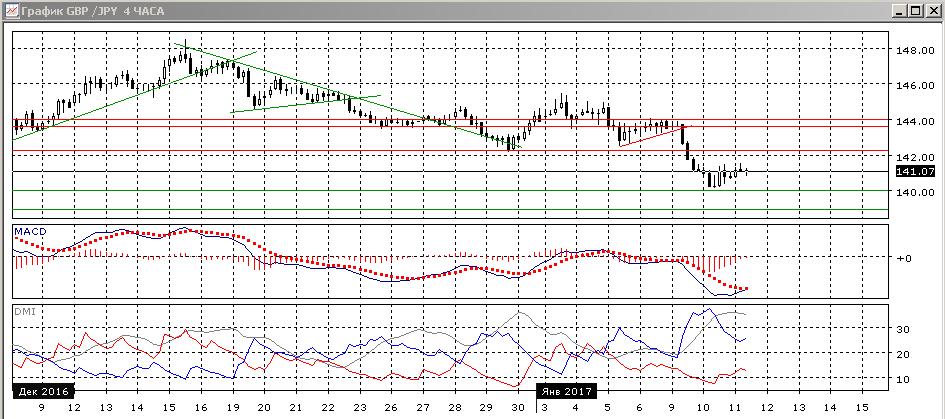Select the 'Дек 2016' month marker
Image resolution: width=945 pixels, height=419 pixels.
[x=43, y=391]
